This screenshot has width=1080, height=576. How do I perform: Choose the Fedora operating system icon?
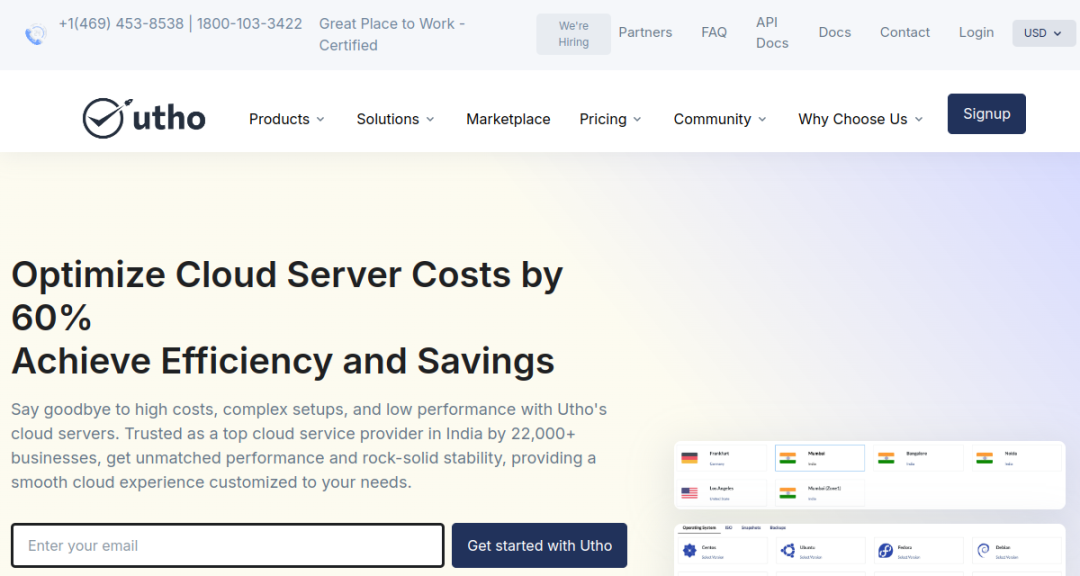[886, 551]
